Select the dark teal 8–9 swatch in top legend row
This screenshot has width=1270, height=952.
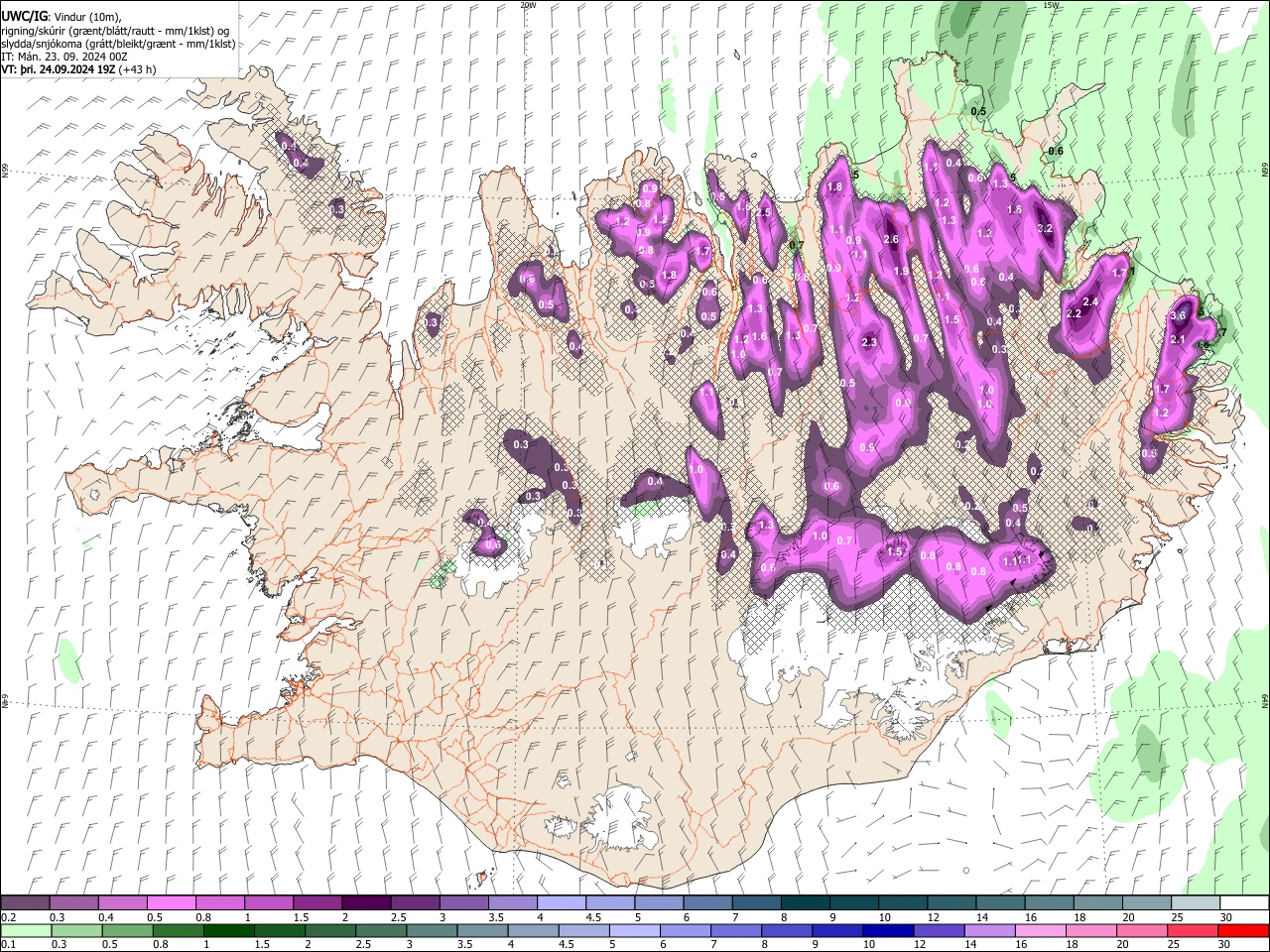[805, 903]
